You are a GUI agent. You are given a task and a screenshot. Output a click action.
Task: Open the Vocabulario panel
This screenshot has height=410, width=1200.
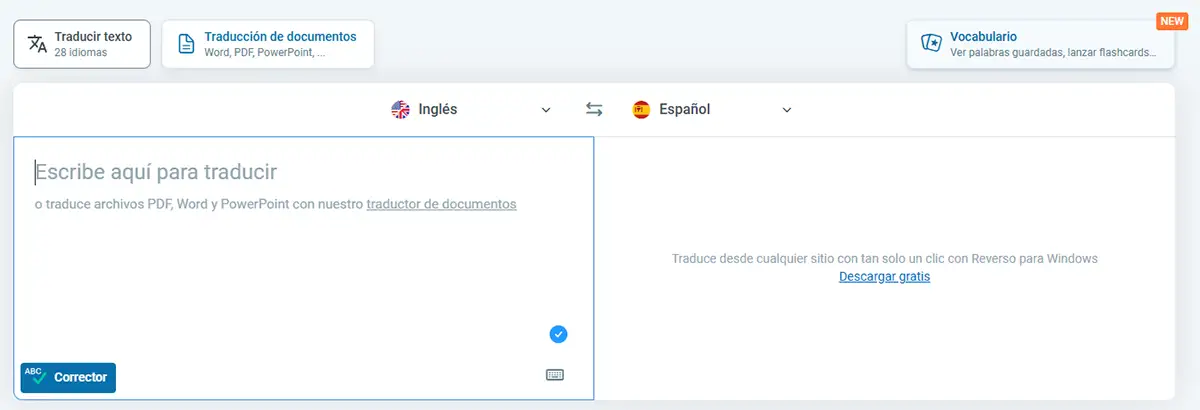pos(1040,44)
